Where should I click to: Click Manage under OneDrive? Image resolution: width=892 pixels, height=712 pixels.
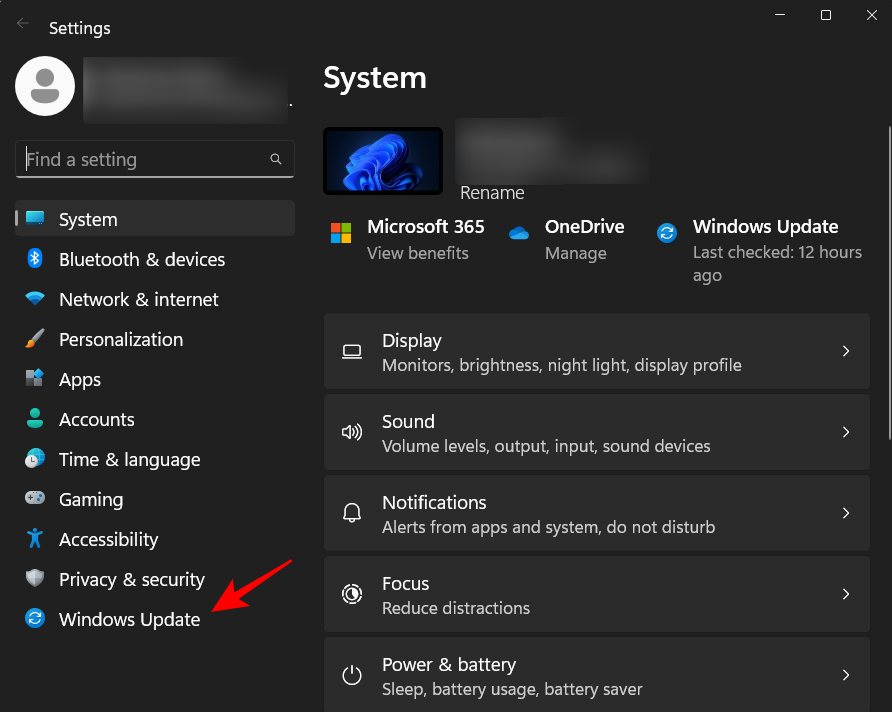click(x=576, y=253)
